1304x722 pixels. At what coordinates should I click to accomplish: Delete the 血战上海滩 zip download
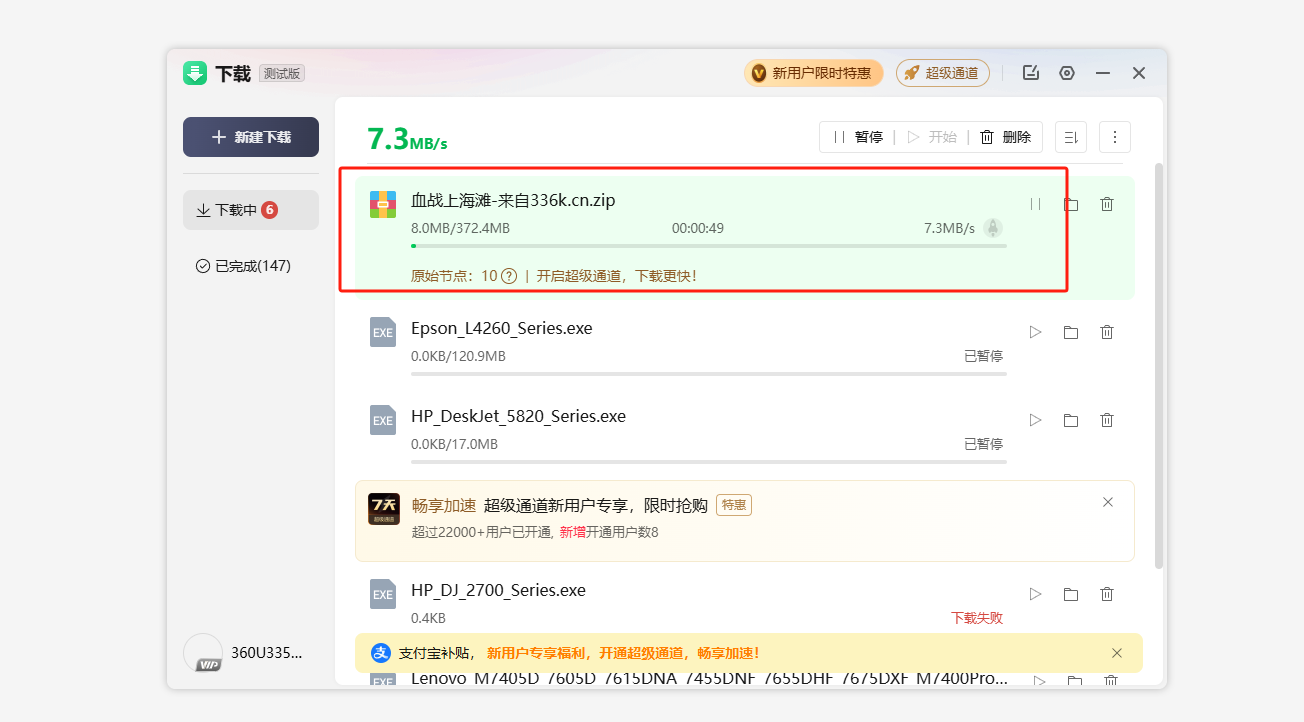coord(1107,204)
